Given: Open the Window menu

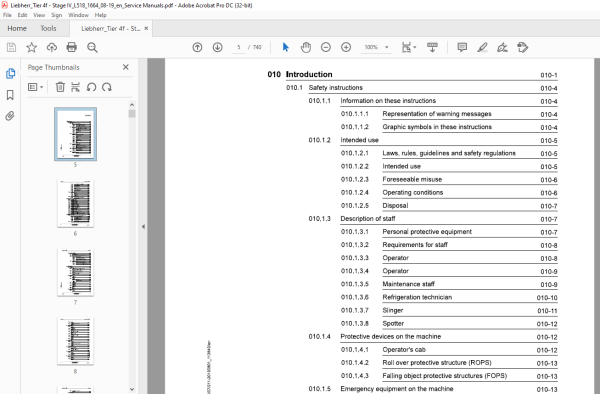Looking at the screenshot, I should [x=78, y=15].
